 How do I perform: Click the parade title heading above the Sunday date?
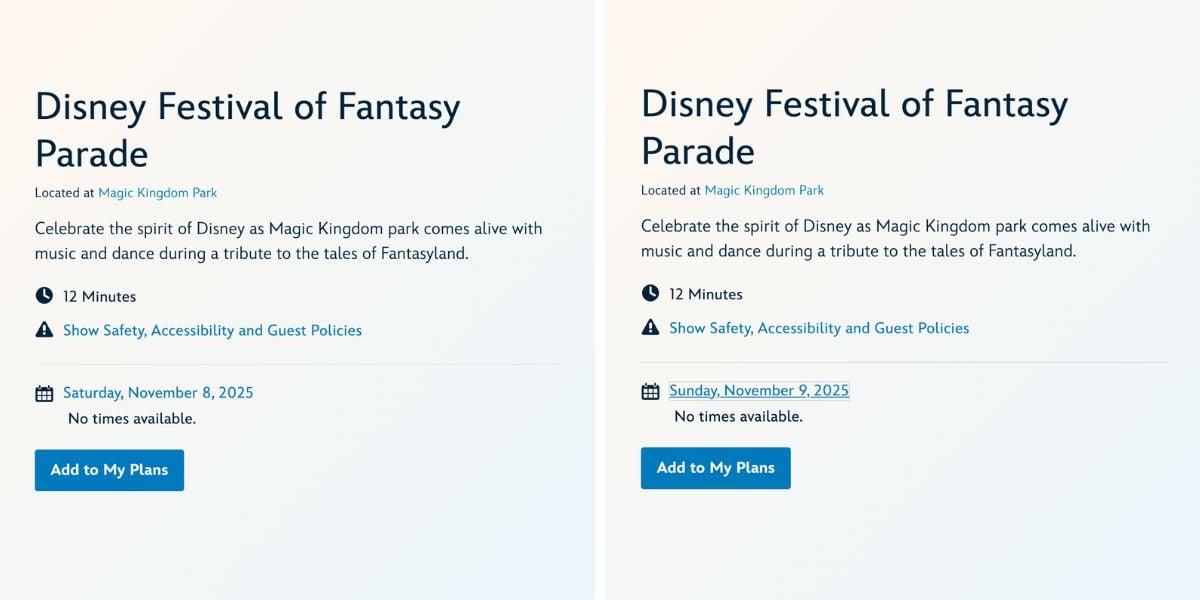(x=854, y=127)
